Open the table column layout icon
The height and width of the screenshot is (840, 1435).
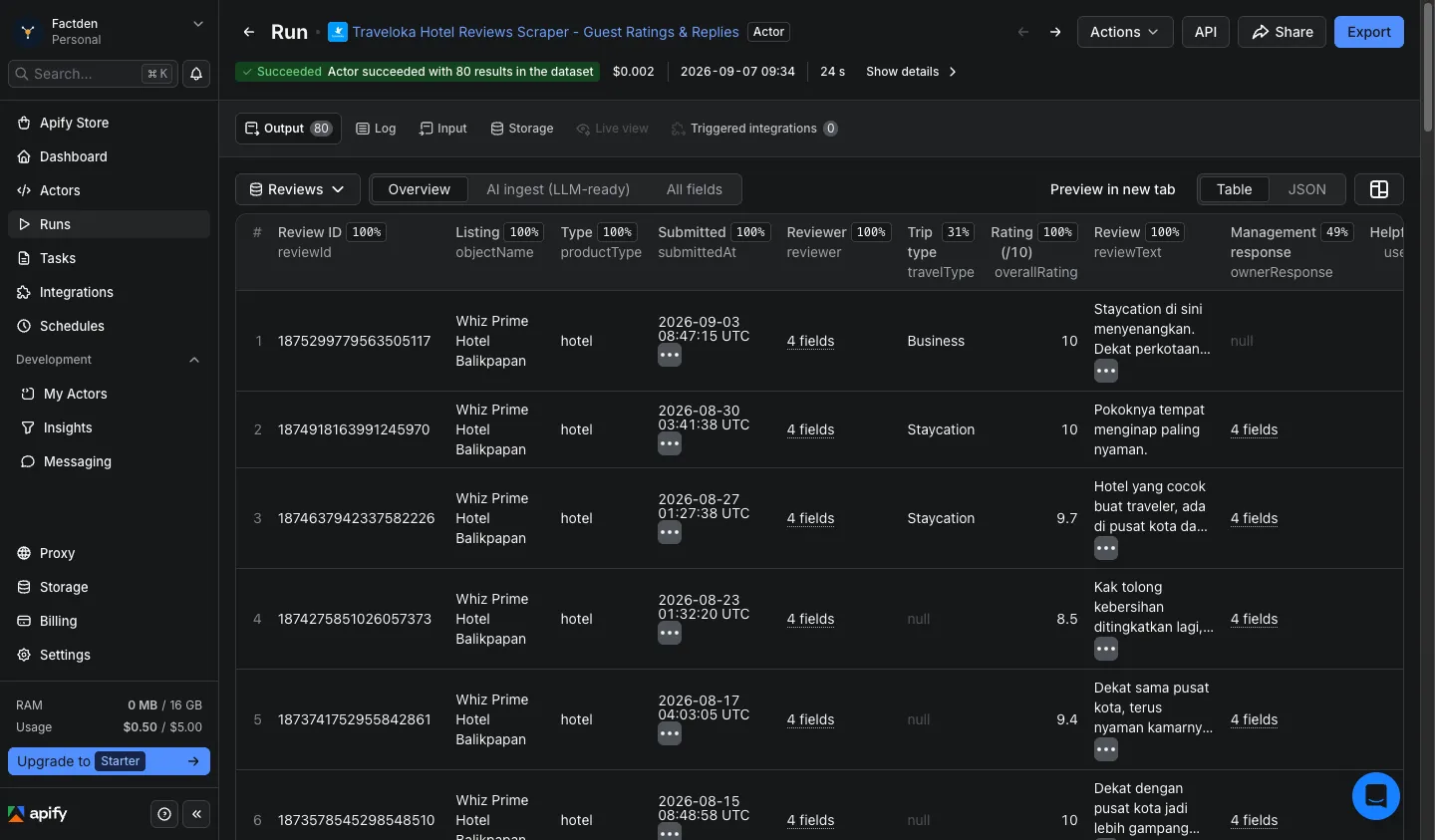point(1379,189)
